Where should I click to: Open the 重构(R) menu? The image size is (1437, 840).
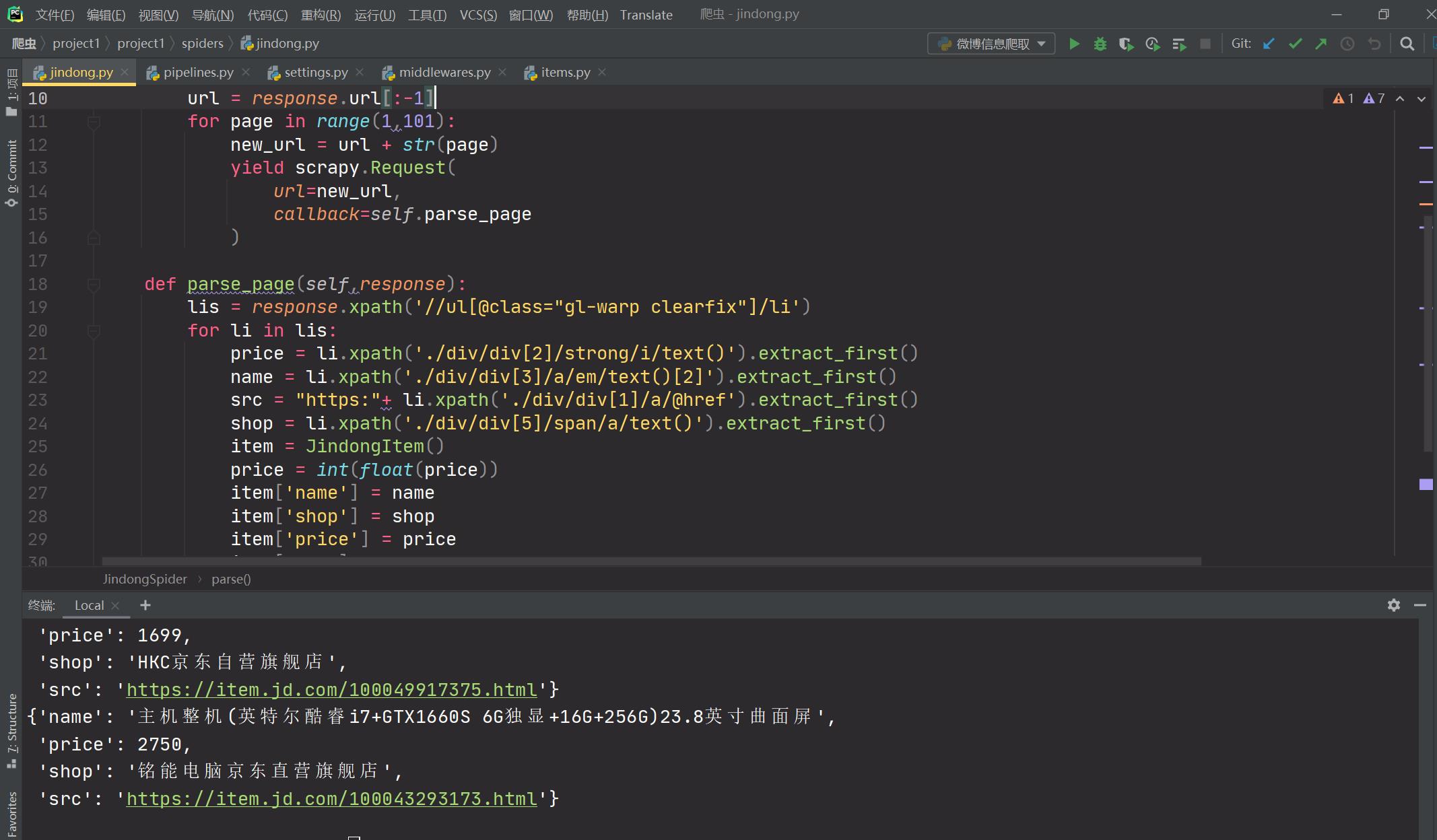coord(321,15)
